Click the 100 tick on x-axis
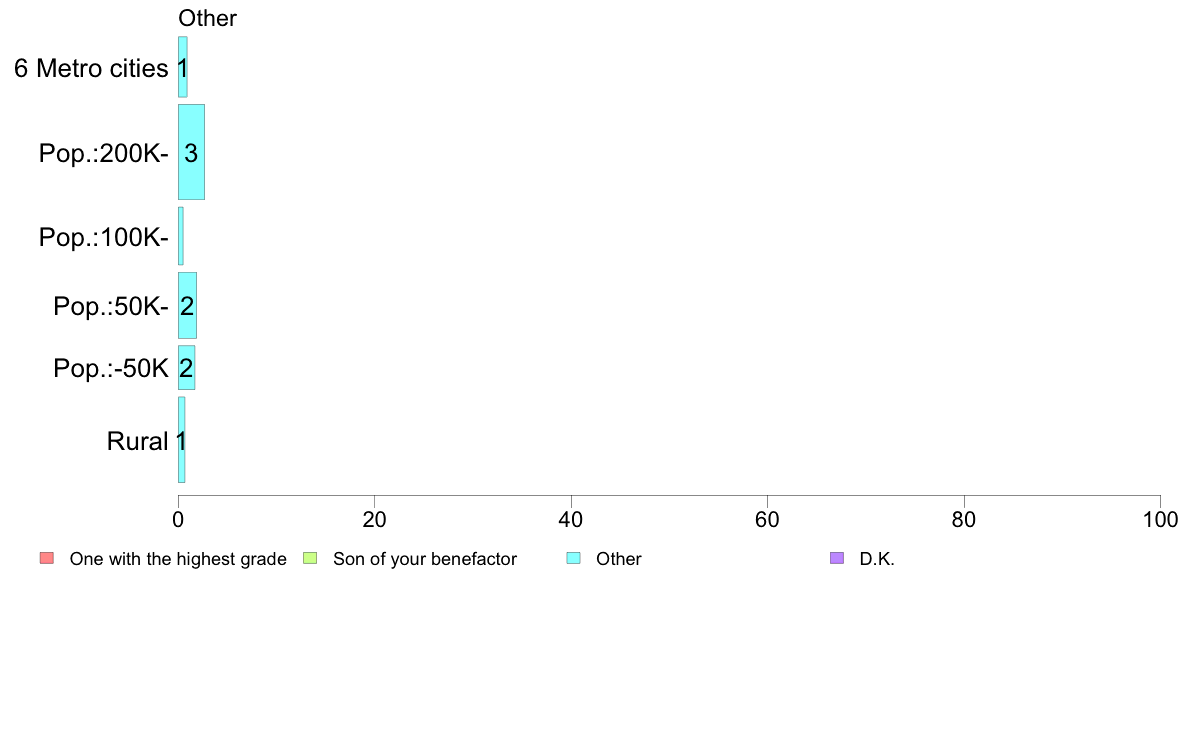The height and width of the screenshot is (736, 1188). 1160,519
